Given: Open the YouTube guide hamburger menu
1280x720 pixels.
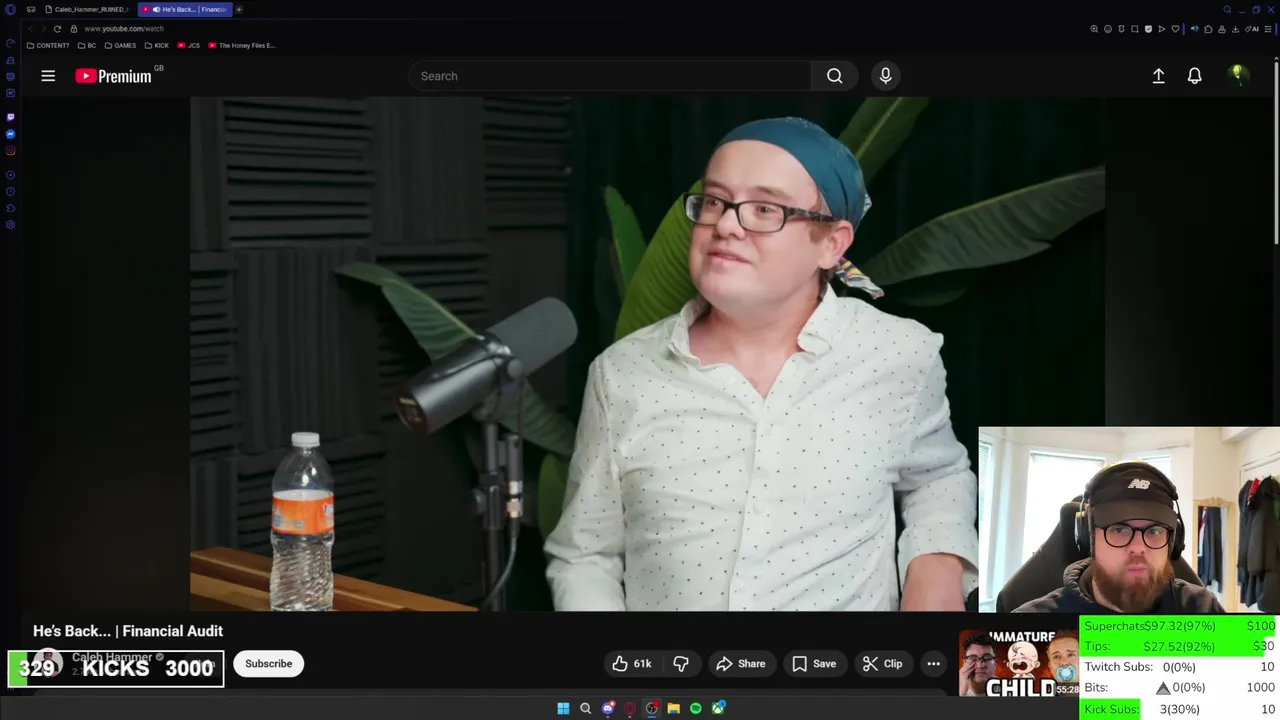Looking at the screenshot, I should [48, 76].
